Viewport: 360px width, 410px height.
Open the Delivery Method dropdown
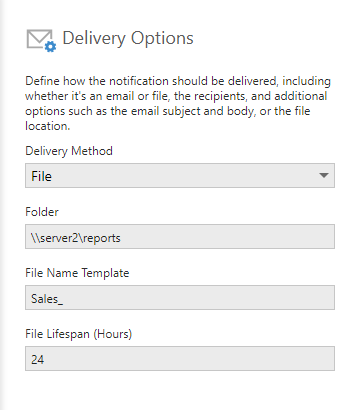pos(180,176)
